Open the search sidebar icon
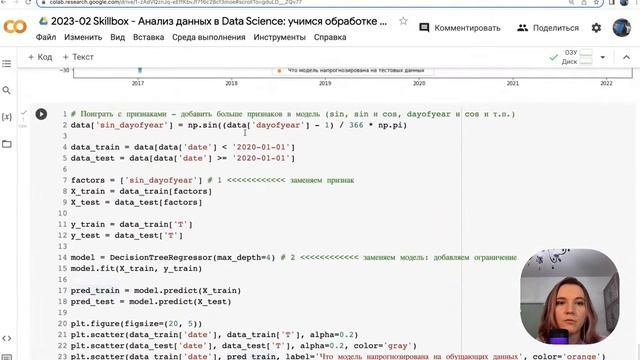Viewport: 640px width, 360px height. (7, 90)
